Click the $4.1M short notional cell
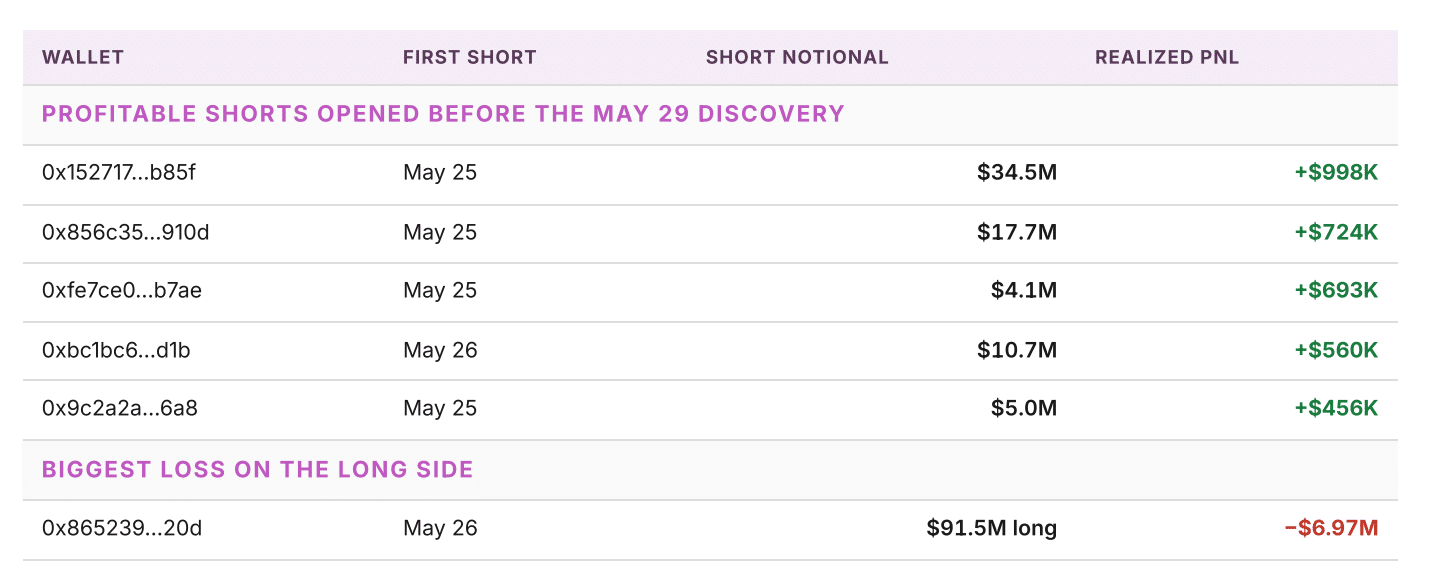1432x582 pixels. [1024, 291]
